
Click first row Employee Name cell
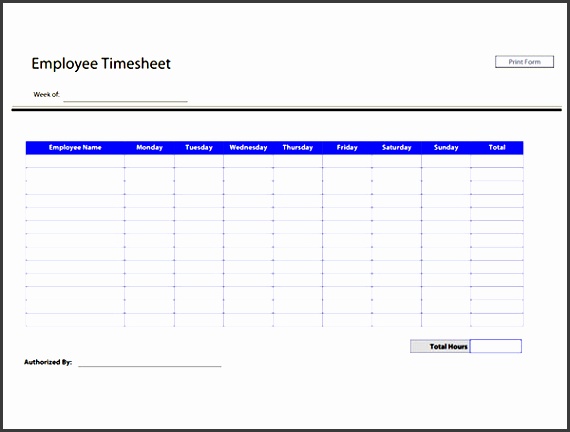[75, 161]
